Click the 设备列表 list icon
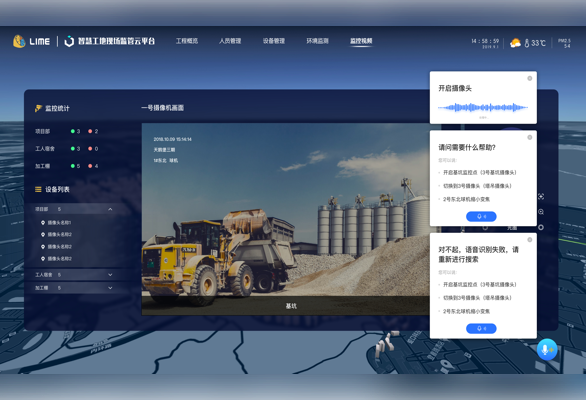Image resolution: width=586 pixels, height=400 pixels. [38, 190]
